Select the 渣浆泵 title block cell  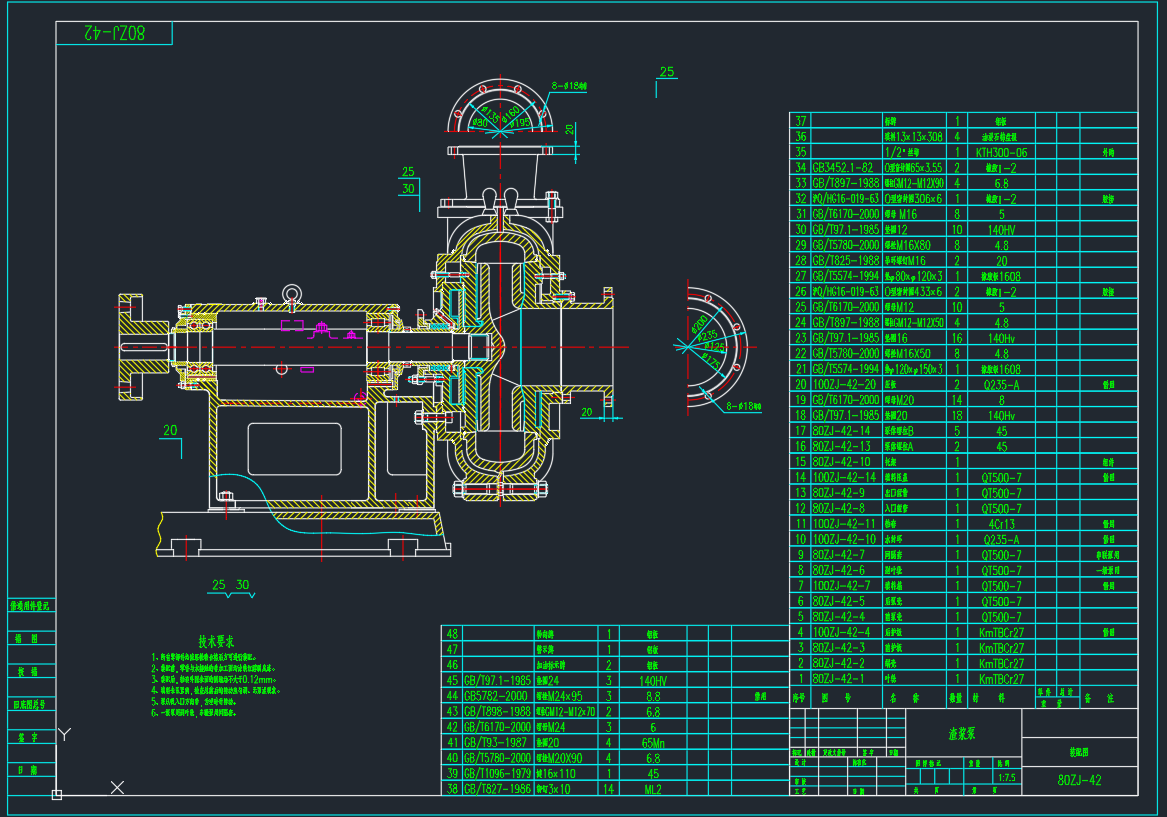click(963, 733)
